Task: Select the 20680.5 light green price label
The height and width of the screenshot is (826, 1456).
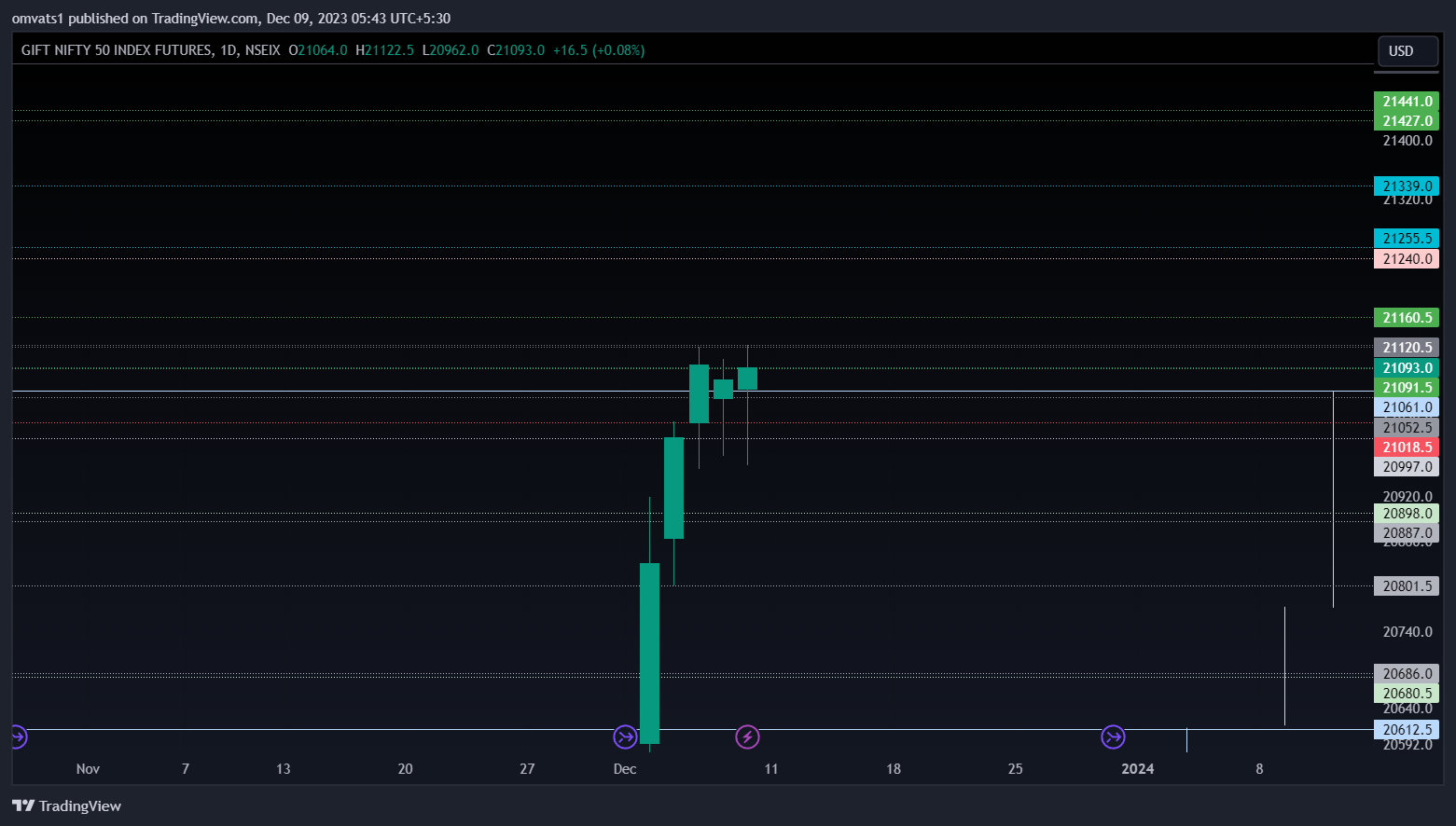Action: 1407,694
